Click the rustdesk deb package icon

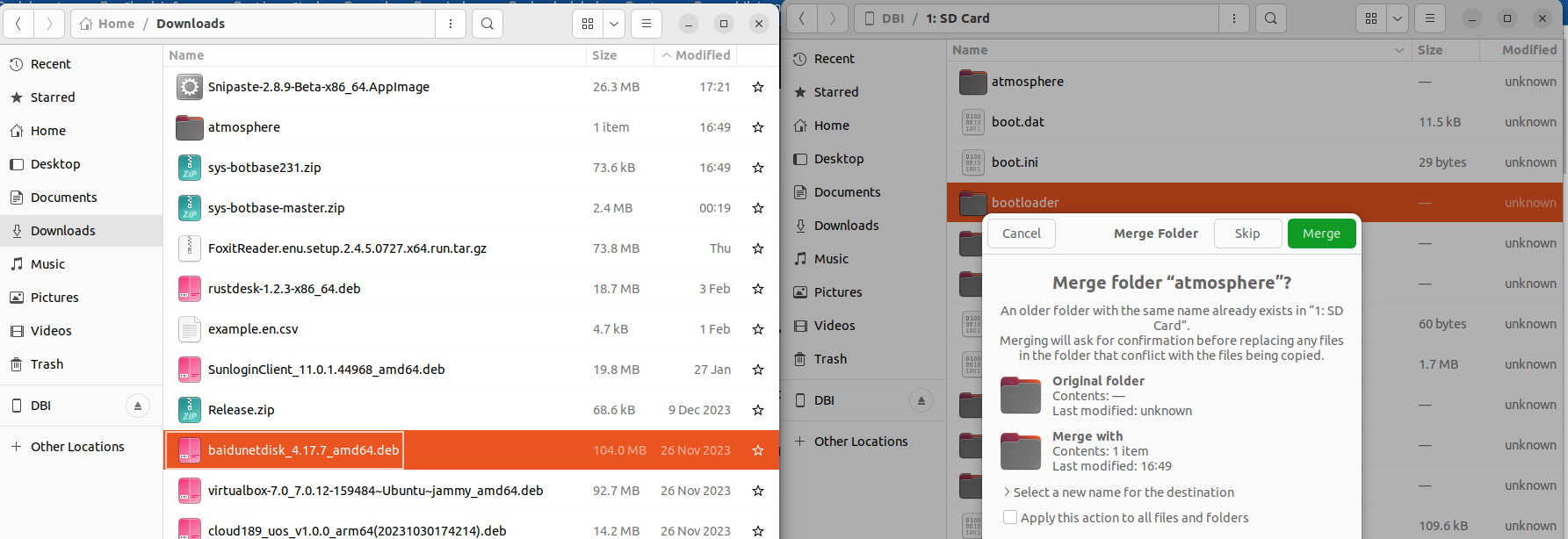click(x=189, y=289)
